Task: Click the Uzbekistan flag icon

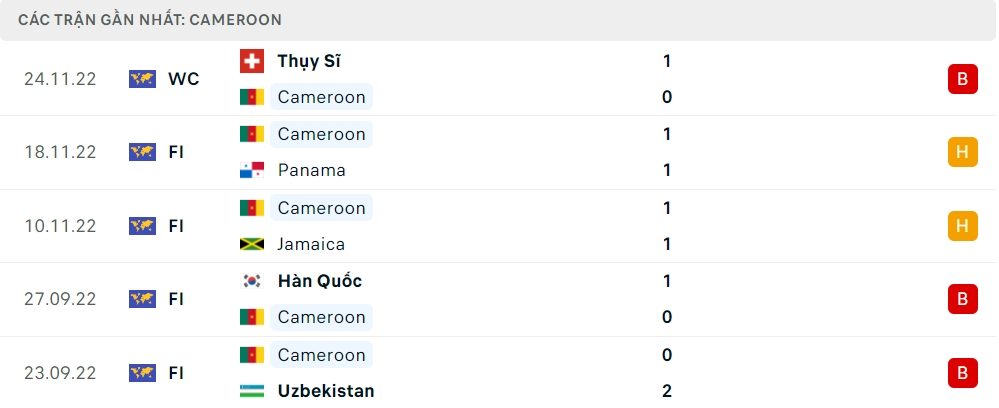Action: point(252,391)
